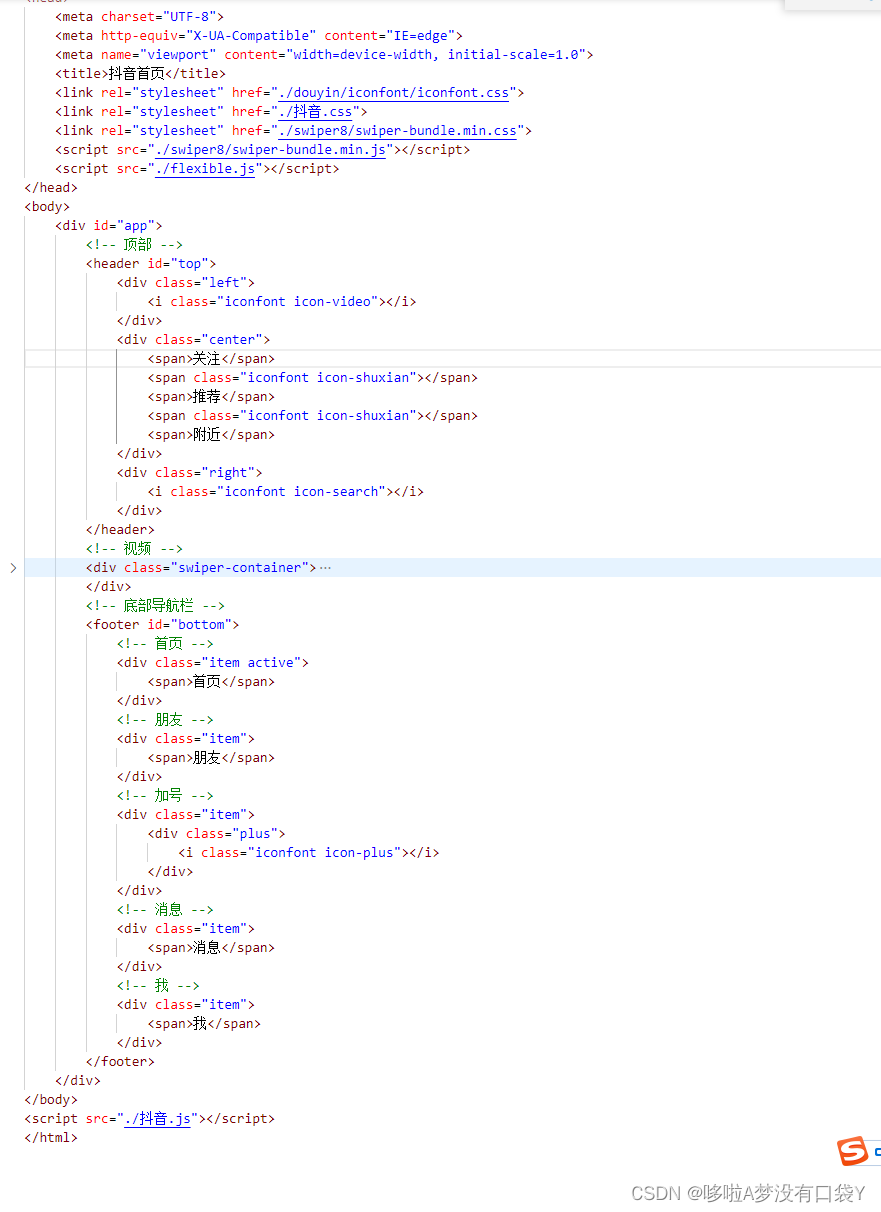Click the closing </html> tag
This screenshot has height=1212, width=881.
pos(51,1138)
